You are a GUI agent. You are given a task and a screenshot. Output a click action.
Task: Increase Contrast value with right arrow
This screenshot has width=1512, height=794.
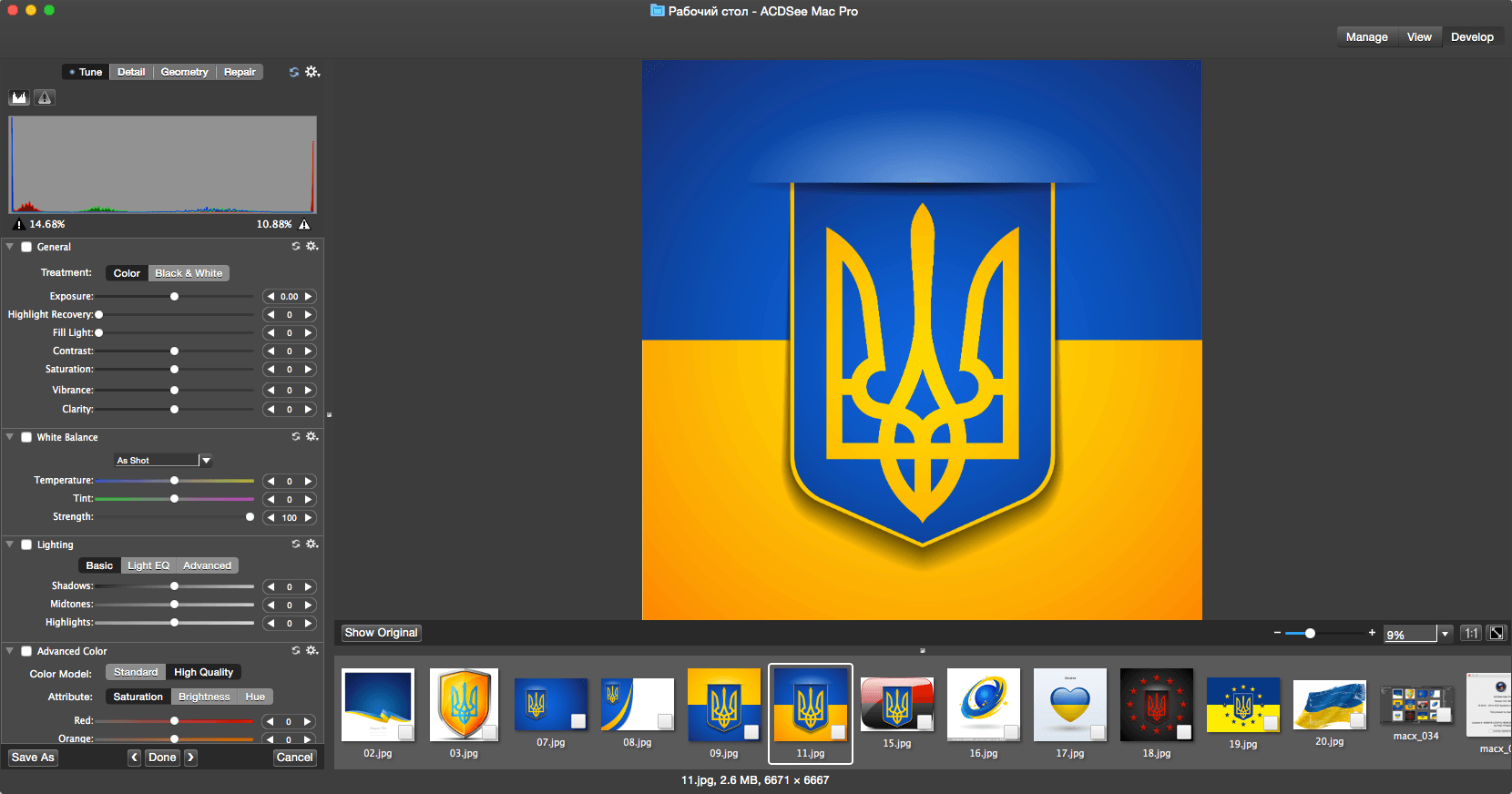click(x=309, y=351)
